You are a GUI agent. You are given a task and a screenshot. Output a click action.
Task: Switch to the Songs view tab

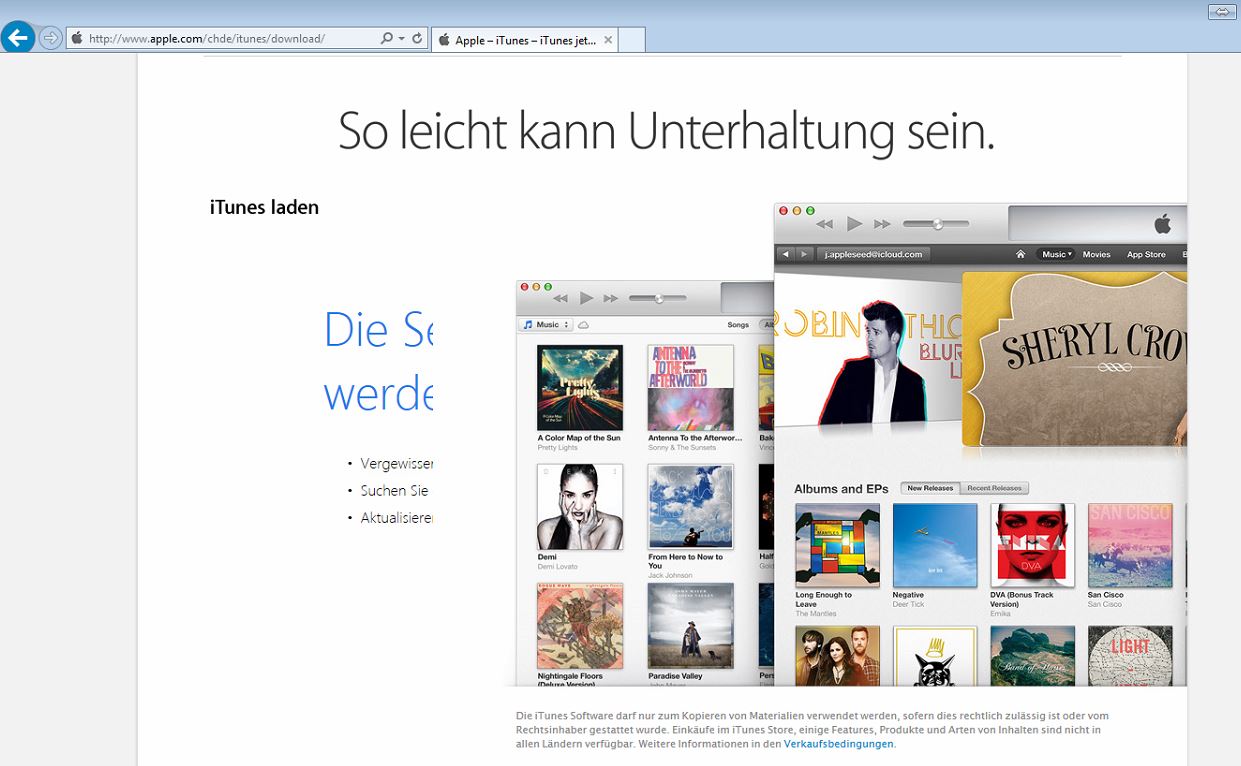738,325
